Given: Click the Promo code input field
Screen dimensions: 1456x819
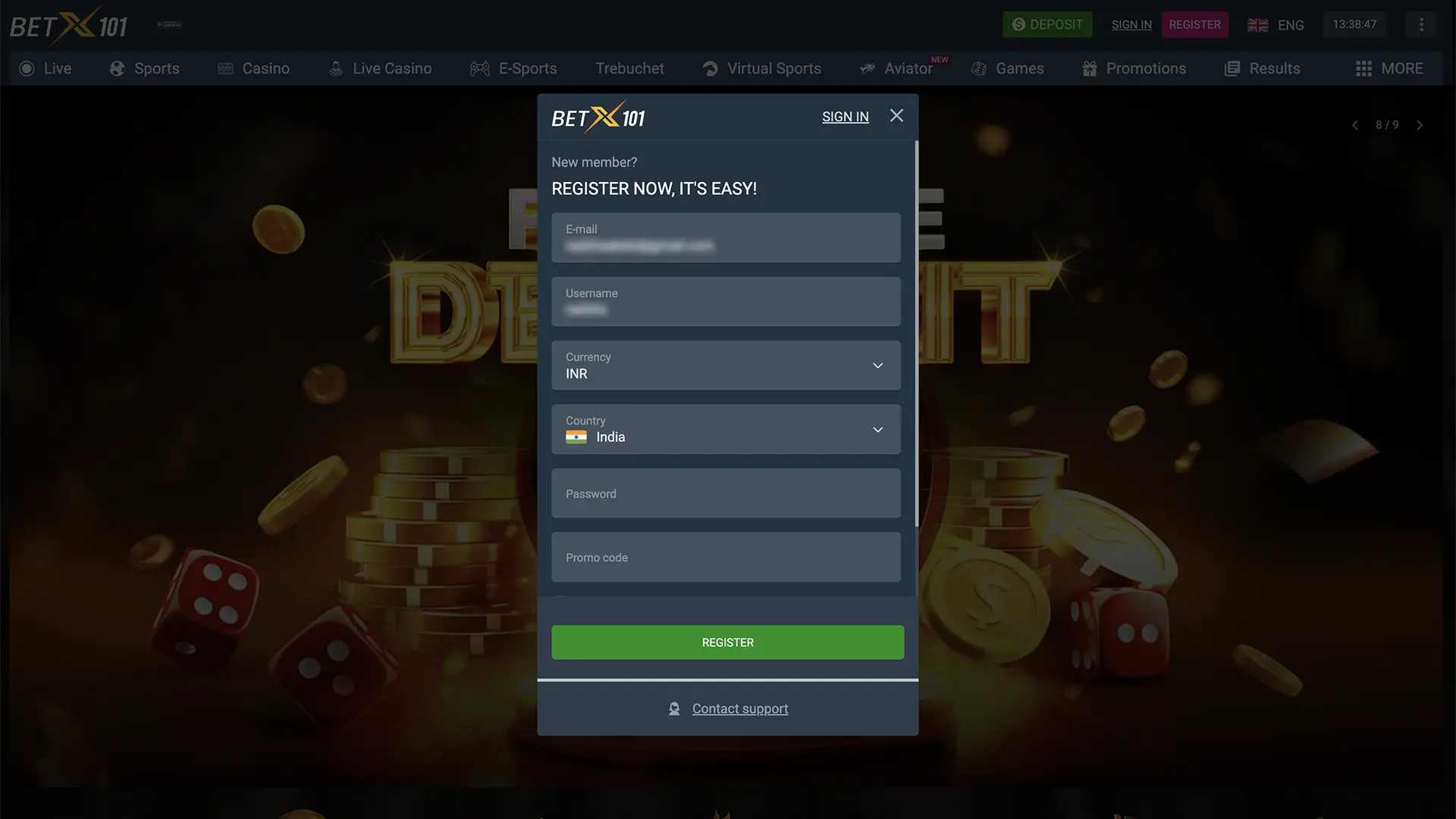Looking at the screenshot, I should click(727, 556).
